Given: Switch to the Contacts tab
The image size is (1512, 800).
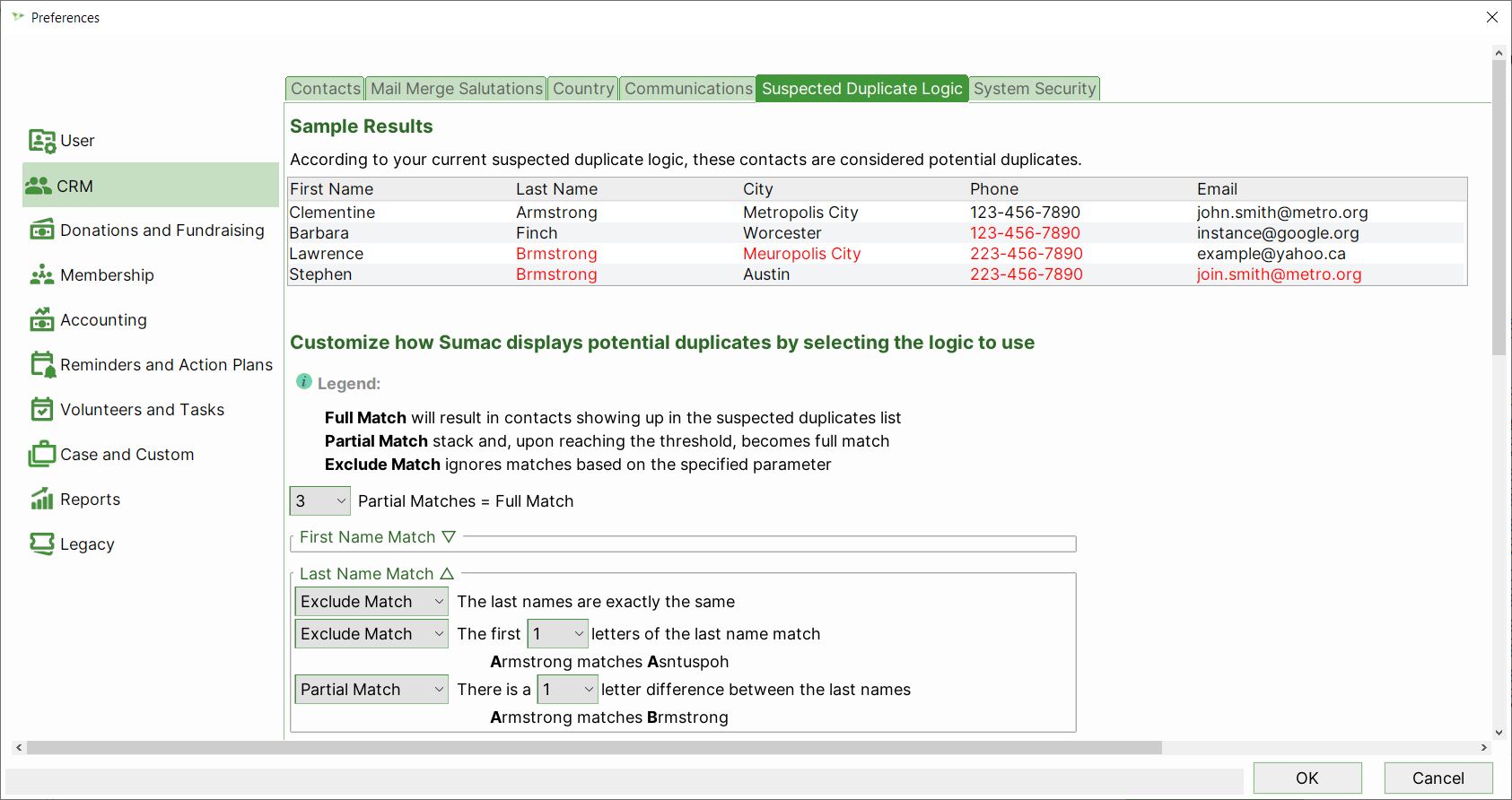Looking at the screenshot, I should pos(325,89).
